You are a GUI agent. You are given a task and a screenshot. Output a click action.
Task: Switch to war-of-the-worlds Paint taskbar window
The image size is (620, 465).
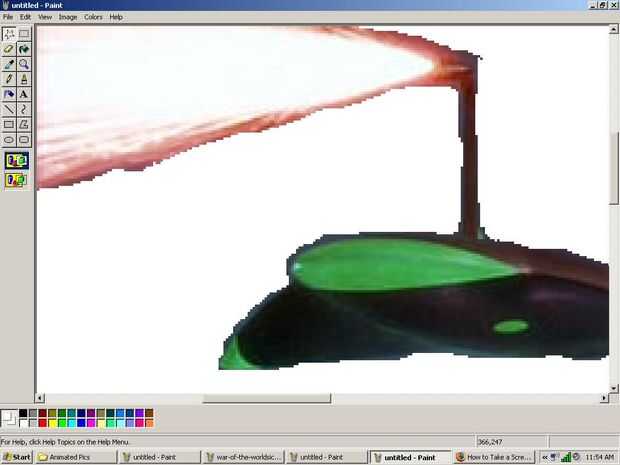(243, 457)
